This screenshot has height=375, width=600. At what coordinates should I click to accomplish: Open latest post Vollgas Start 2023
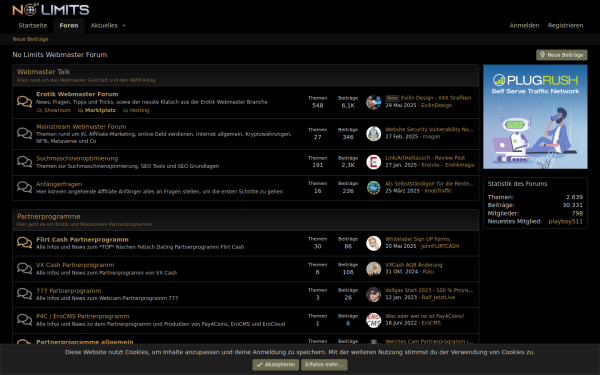click(x=429, y=290)
